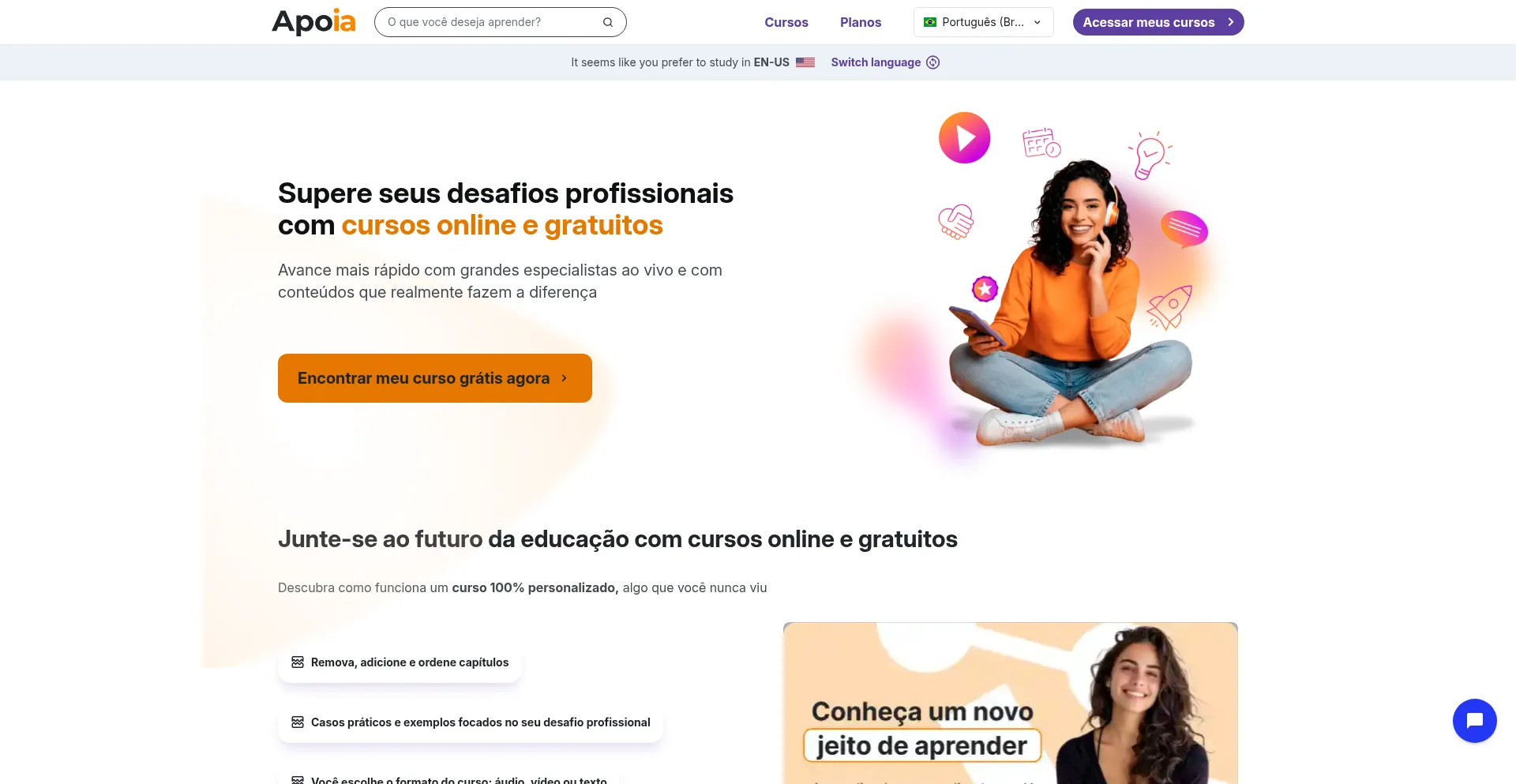Screen dimensions: 1516x784
Task: Click the lightbulb illustration icon
Action: tap(1150, 155)
